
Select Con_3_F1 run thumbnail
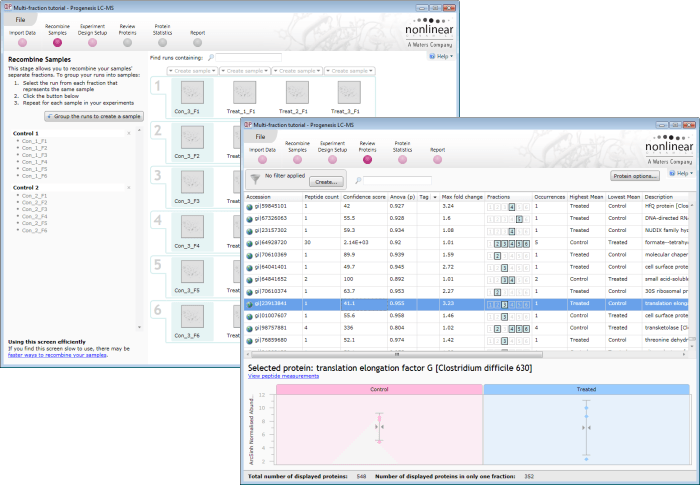click(192, 92)
